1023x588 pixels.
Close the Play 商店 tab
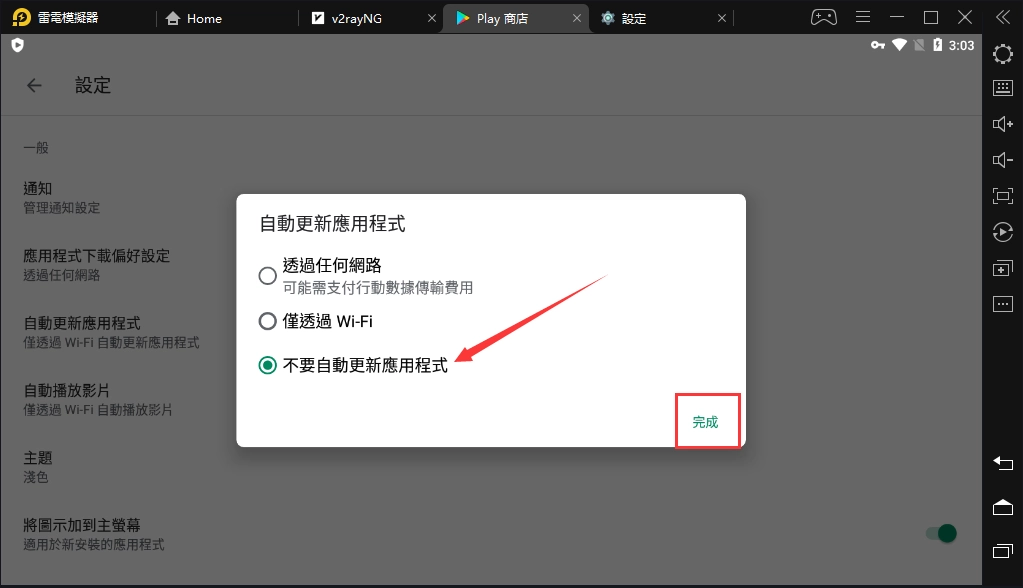577,18
